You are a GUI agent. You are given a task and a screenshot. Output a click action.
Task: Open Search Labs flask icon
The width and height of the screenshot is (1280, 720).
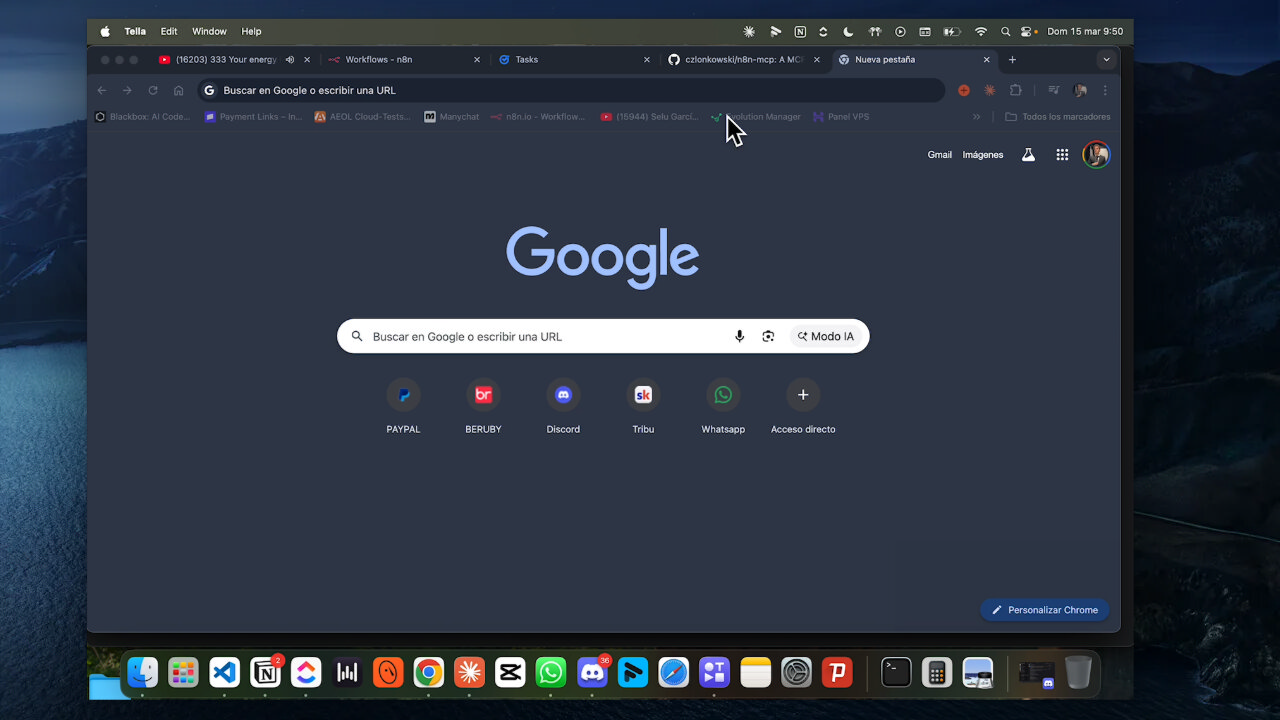(1028, 155)
